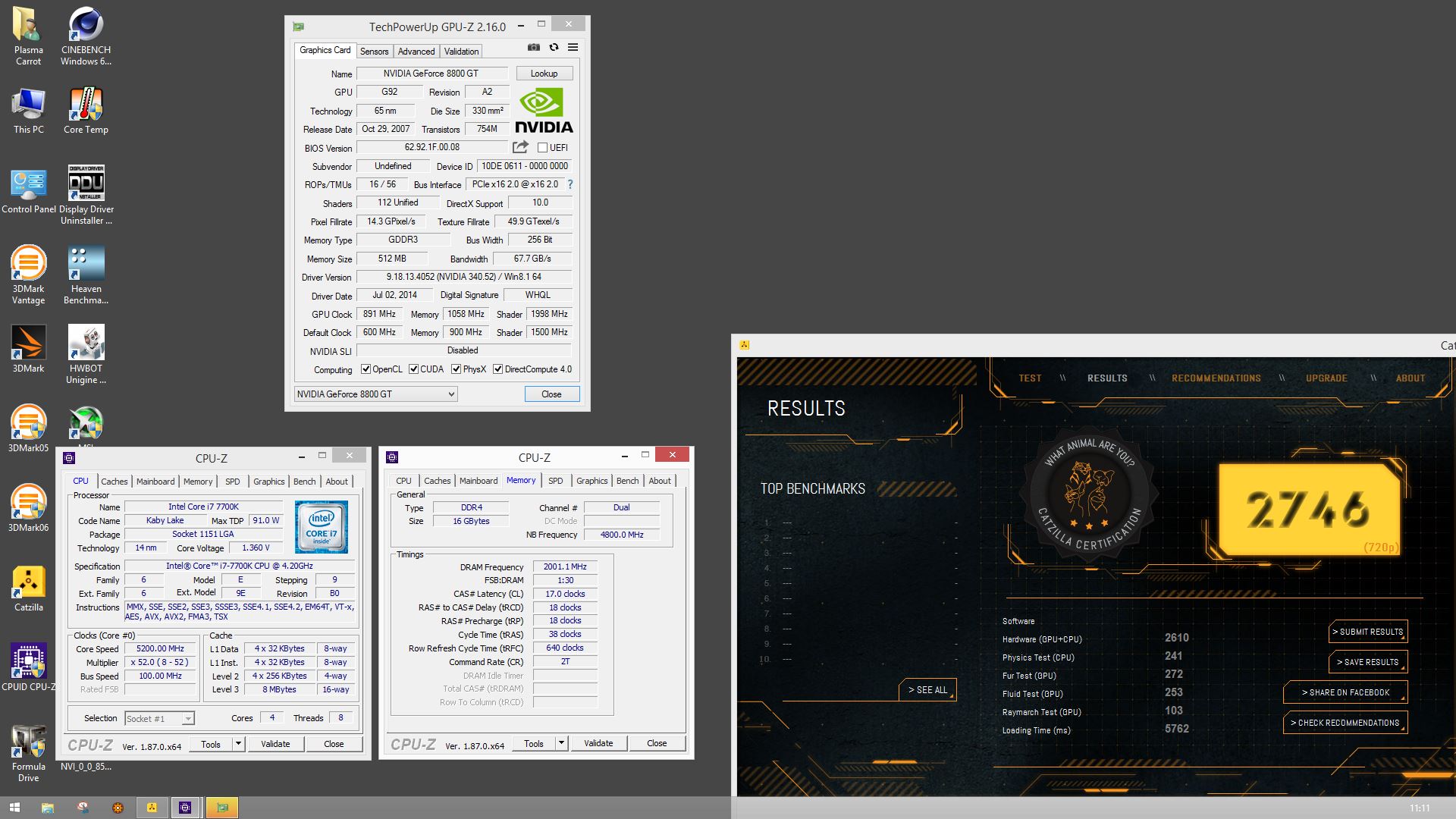Open 3DMark05 desktop icon
This screenshot has width=1456, height=819.
click(28, 428)
